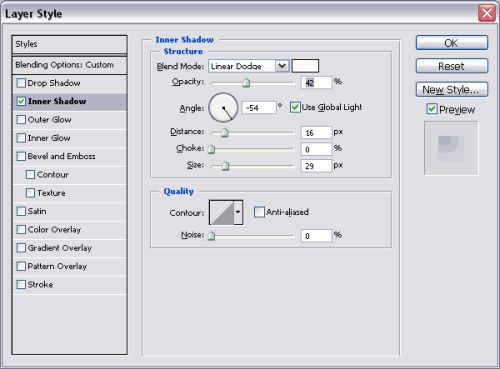Enable the Drop Shadow effect checkbox
This screenshot has width=500, height=369.
pyautogui.click(x=21, y=83)
